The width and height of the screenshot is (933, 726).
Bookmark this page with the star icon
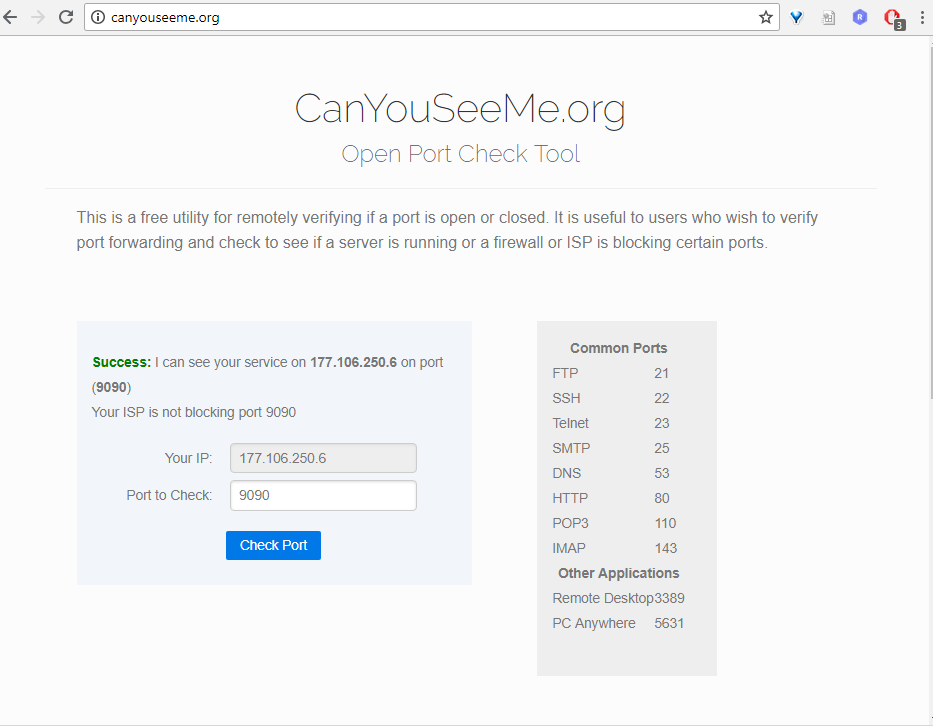pyautogui.click(x=766, y=17)
